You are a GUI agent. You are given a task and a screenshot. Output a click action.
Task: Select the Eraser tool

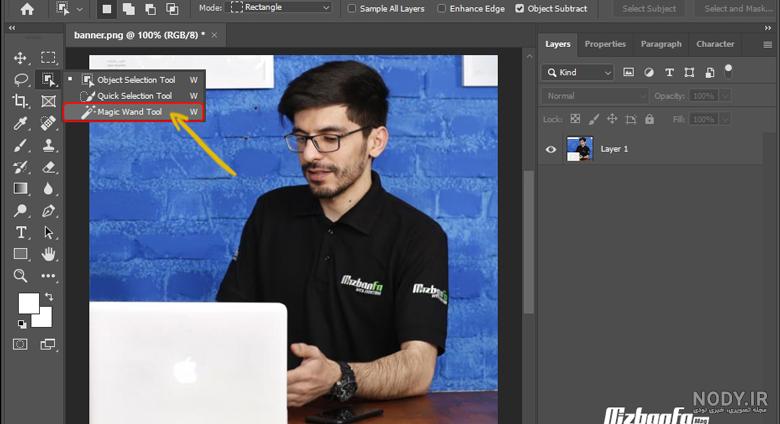point(48,167)
